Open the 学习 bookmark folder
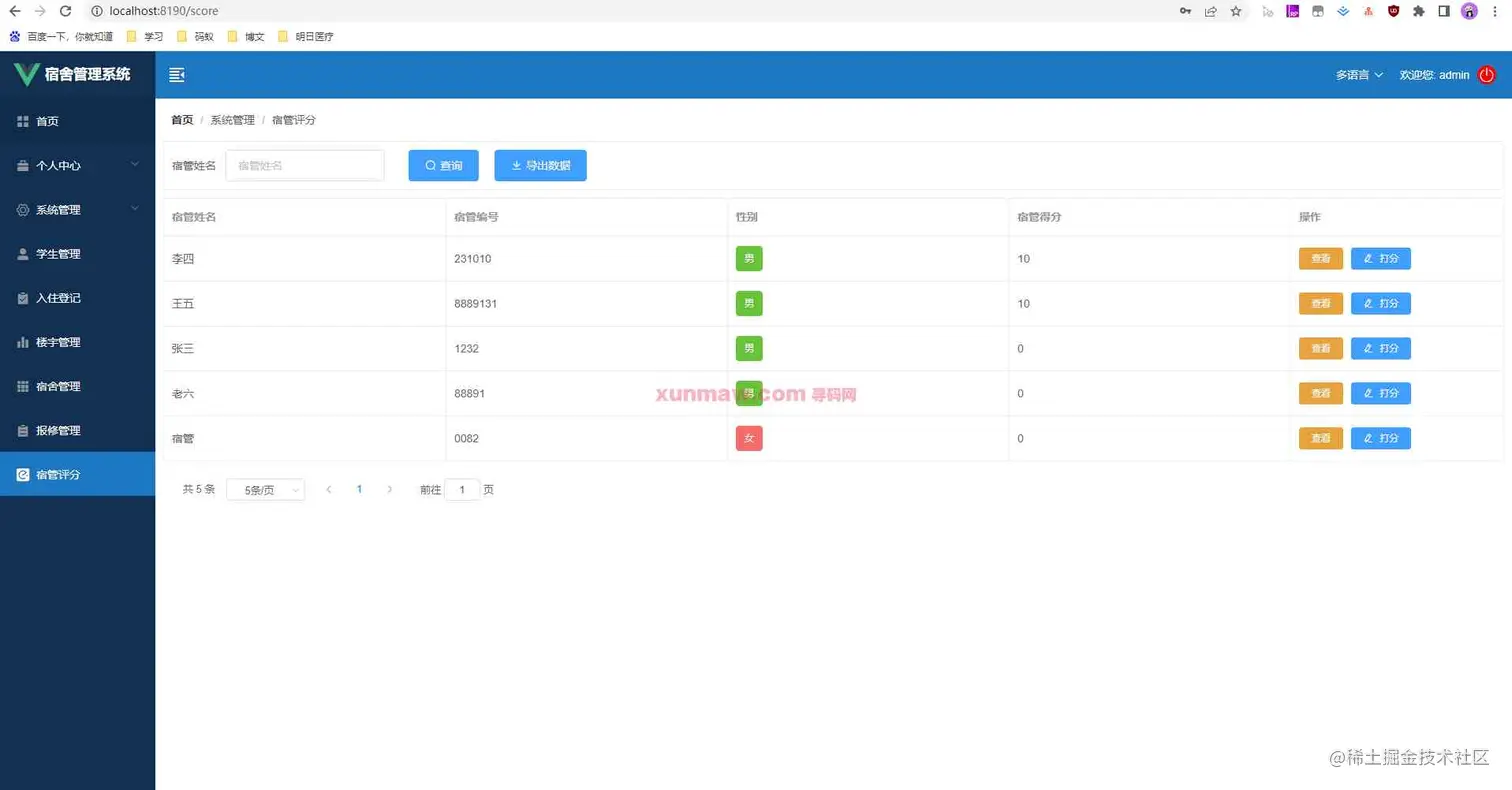Screen dimensions: 1512x790 click(x=145, y=36)
